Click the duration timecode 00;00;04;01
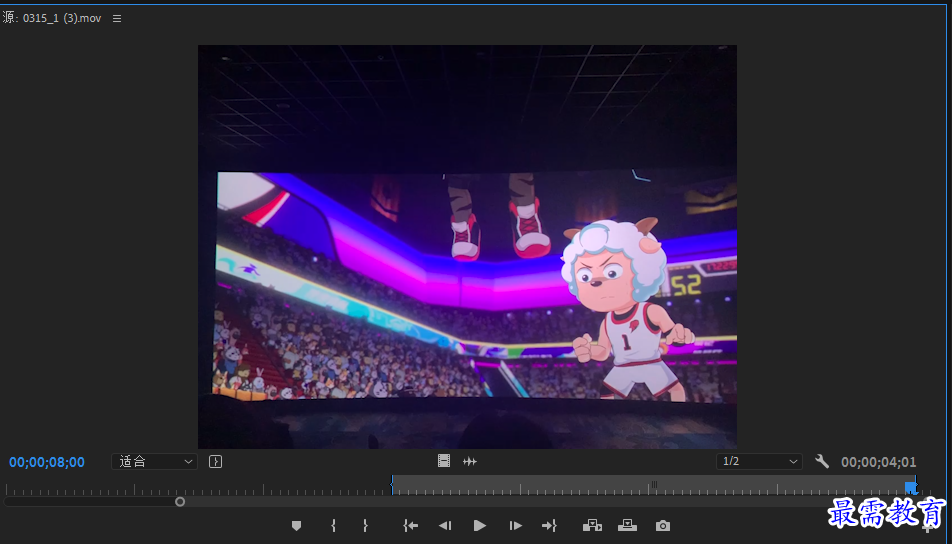Screen dimensions: 952x544 878,462
